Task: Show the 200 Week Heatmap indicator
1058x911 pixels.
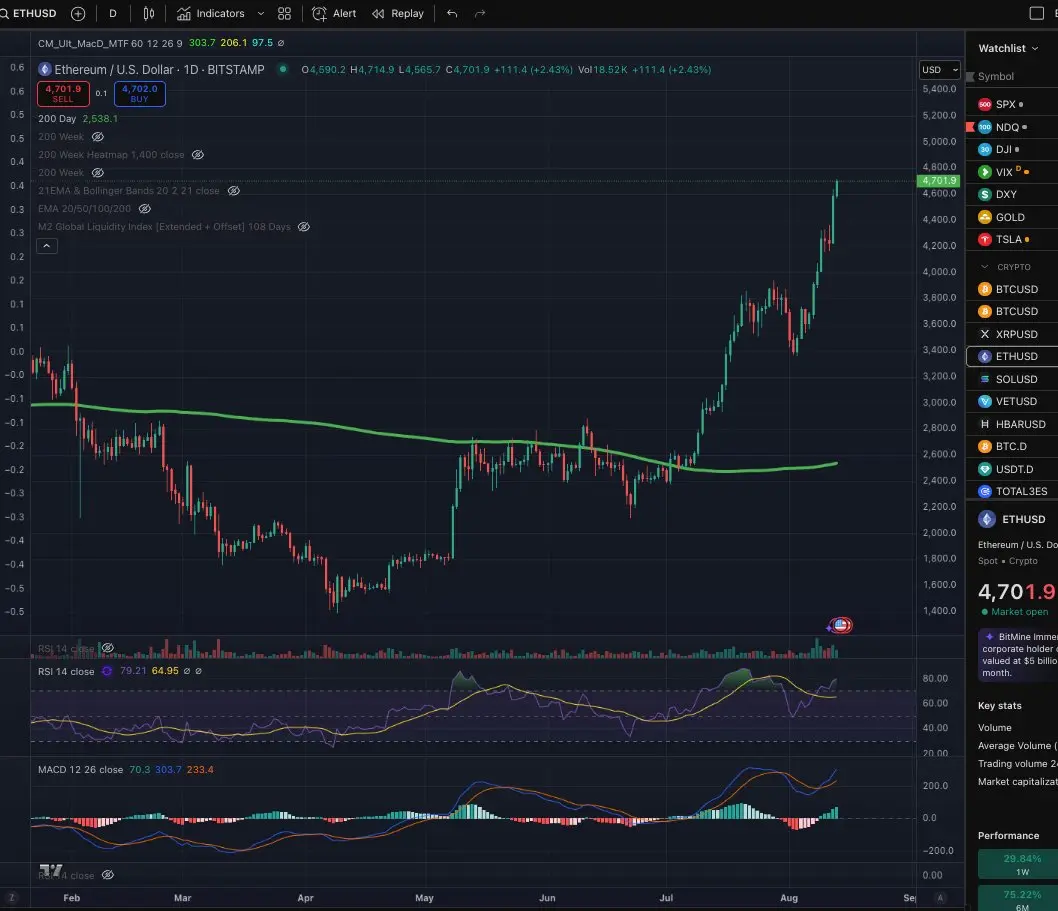Action: coord(198,155)
